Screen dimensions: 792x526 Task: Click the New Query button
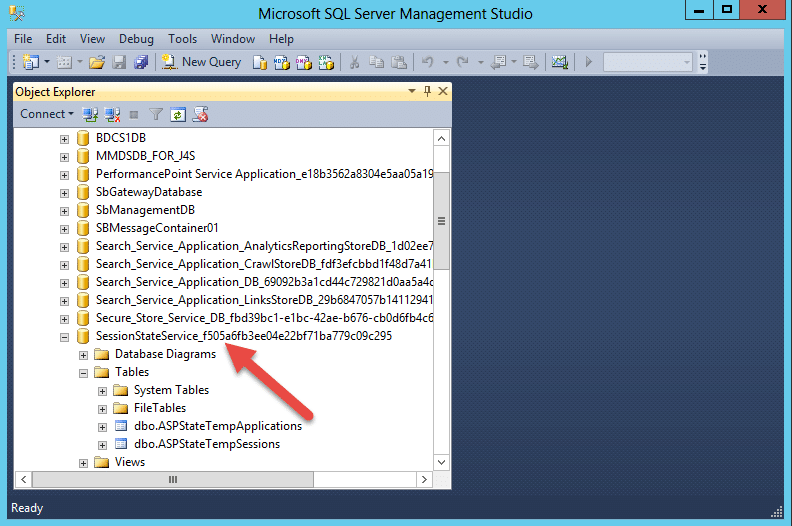click(202, 62)
